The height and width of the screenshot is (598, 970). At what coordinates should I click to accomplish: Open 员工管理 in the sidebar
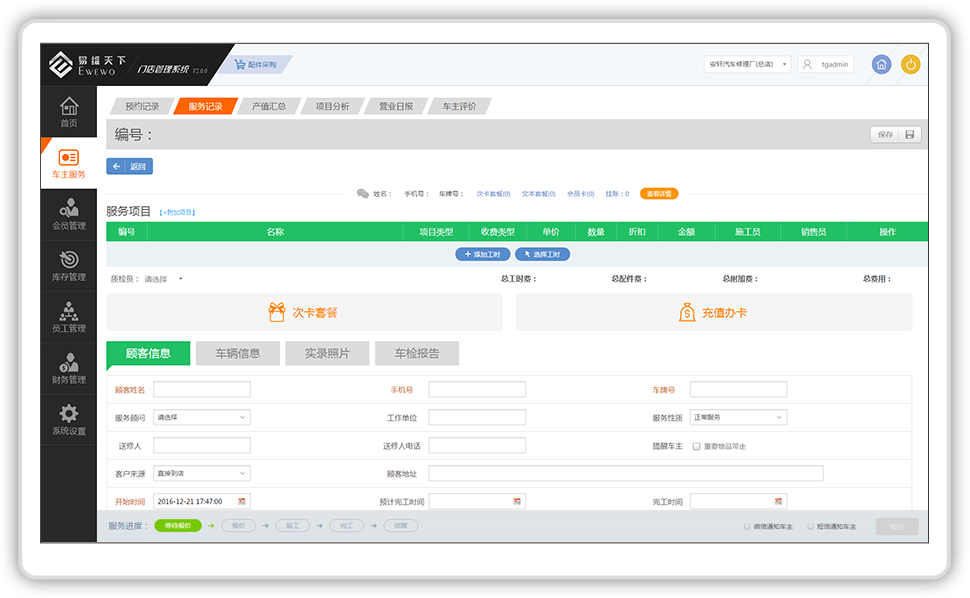coord(67,315)
